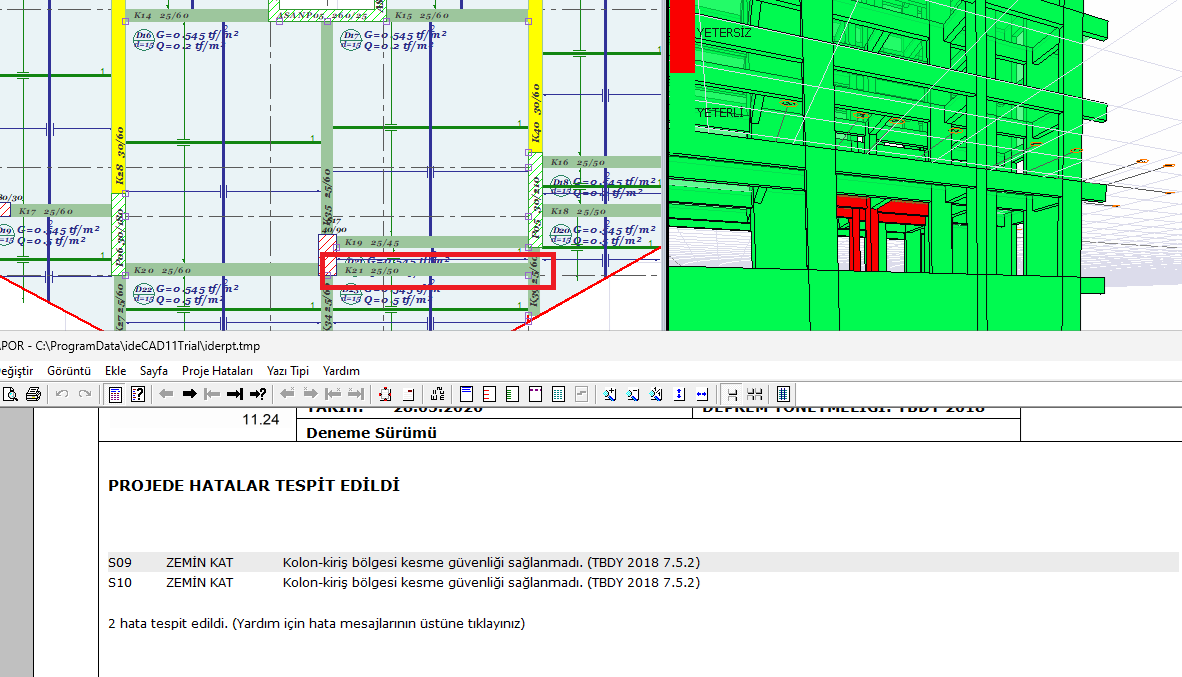Image resolution: width=1182 pixels, height=677 pixels.
Task: Click the teal table grid page icon
Action: 559,394
